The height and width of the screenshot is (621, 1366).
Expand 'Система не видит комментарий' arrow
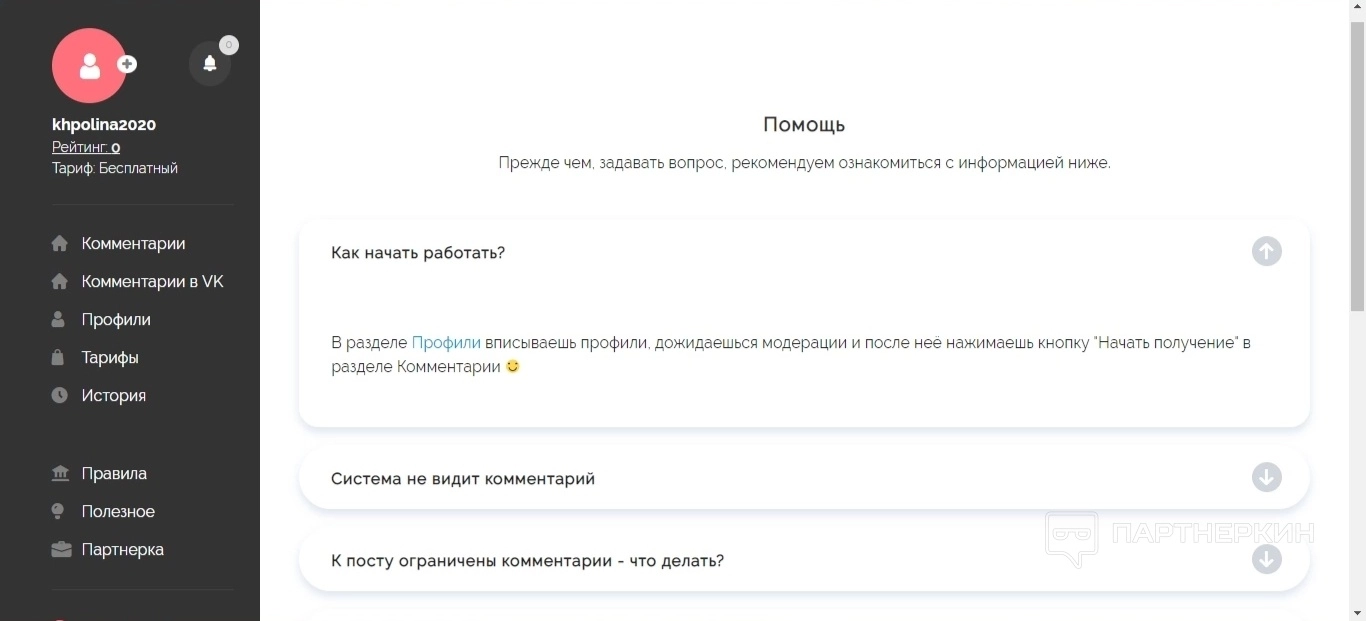(x=1266, y=477)
